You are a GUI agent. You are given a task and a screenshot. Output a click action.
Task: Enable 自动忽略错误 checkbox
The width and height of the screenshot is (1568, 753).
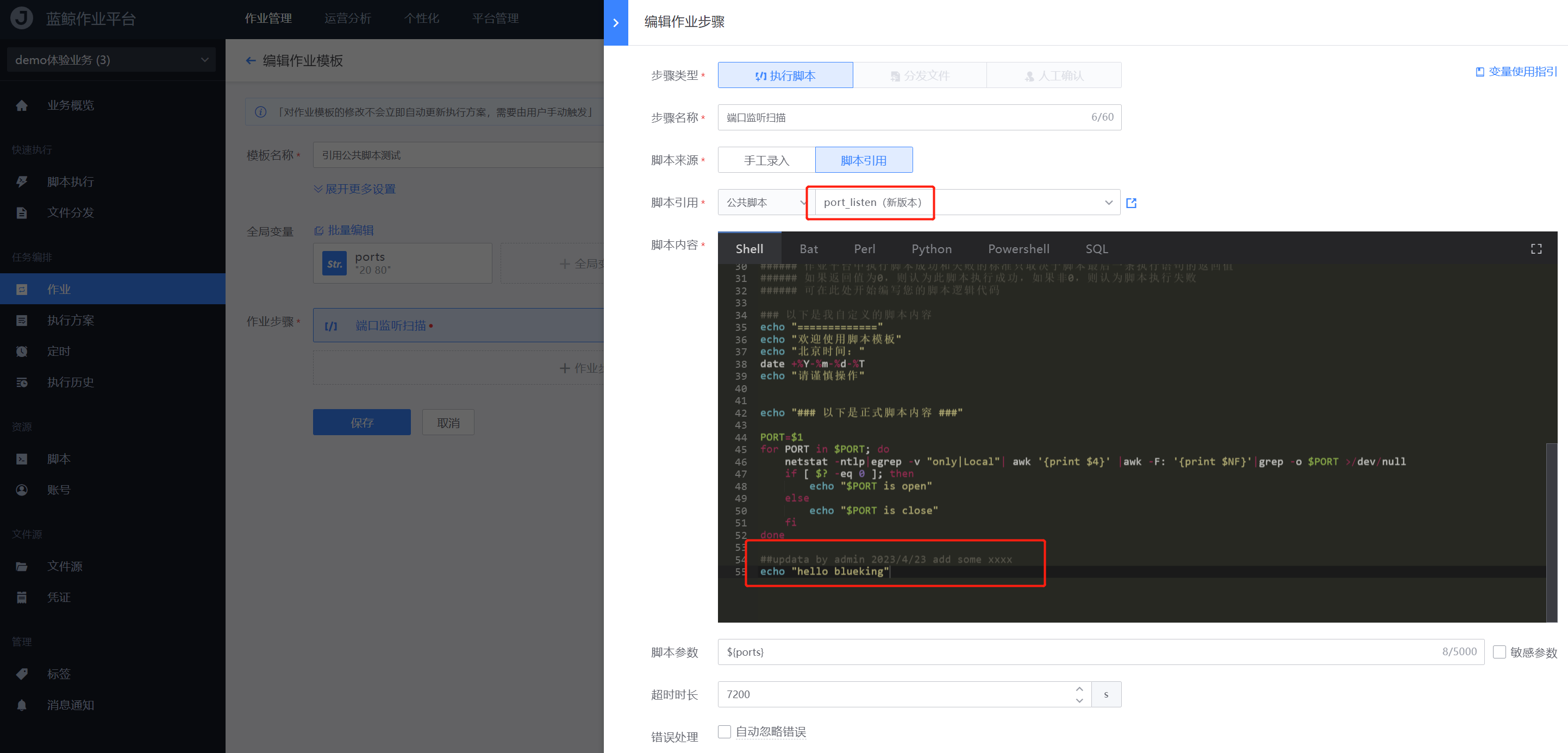pyautogui.click(x=724, y=732)
